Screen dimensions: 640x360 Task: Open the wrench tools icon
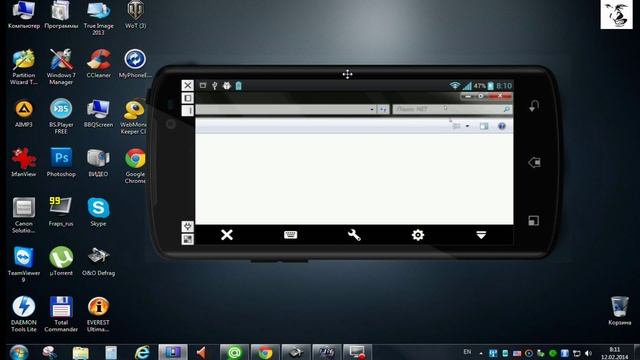point(354,235)
